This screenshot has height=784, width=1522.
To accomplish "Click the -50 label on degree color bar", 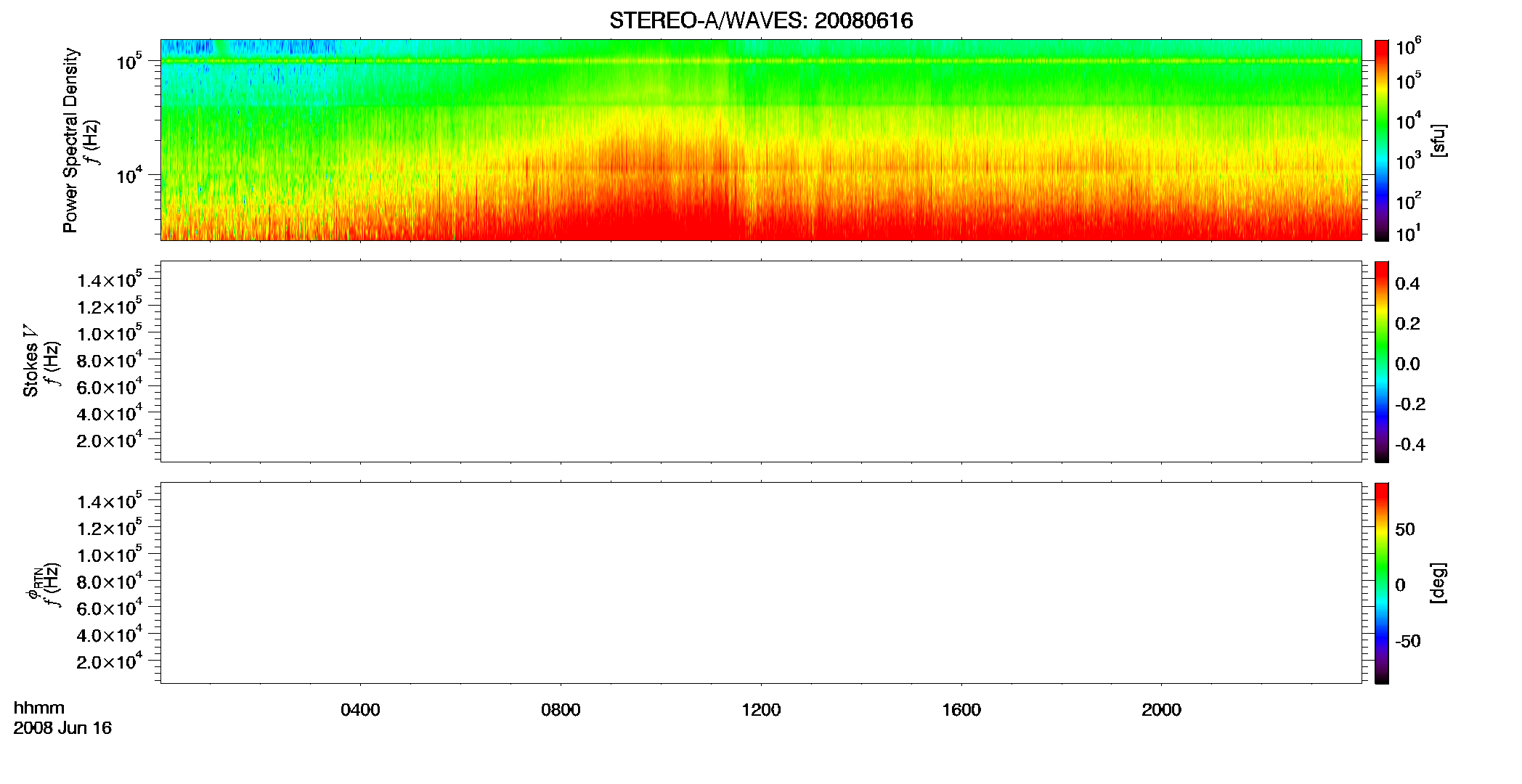I will coord(1407,642).
